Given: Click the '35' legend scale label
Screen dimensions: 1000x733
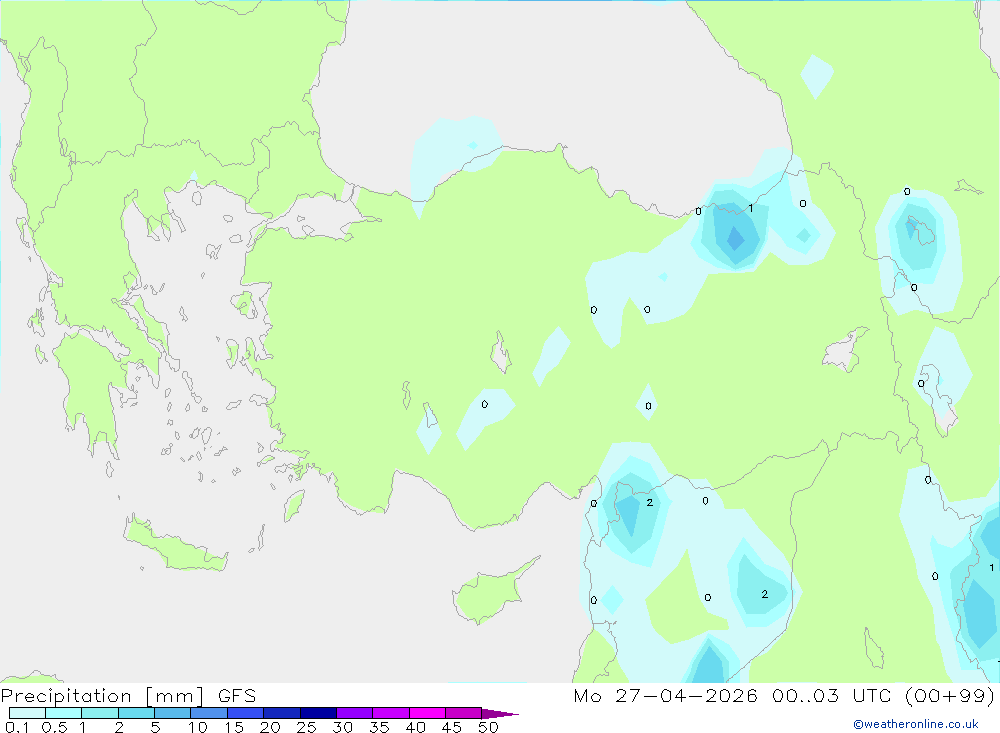Looking at the screenshot, I should [x=379, y=727].
